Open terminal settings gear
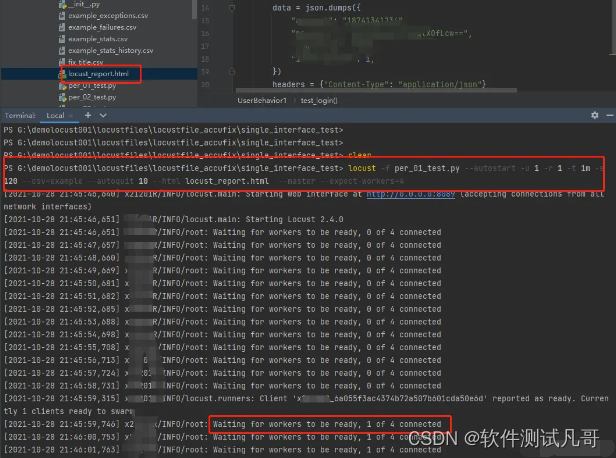 [x=595, y=115]
